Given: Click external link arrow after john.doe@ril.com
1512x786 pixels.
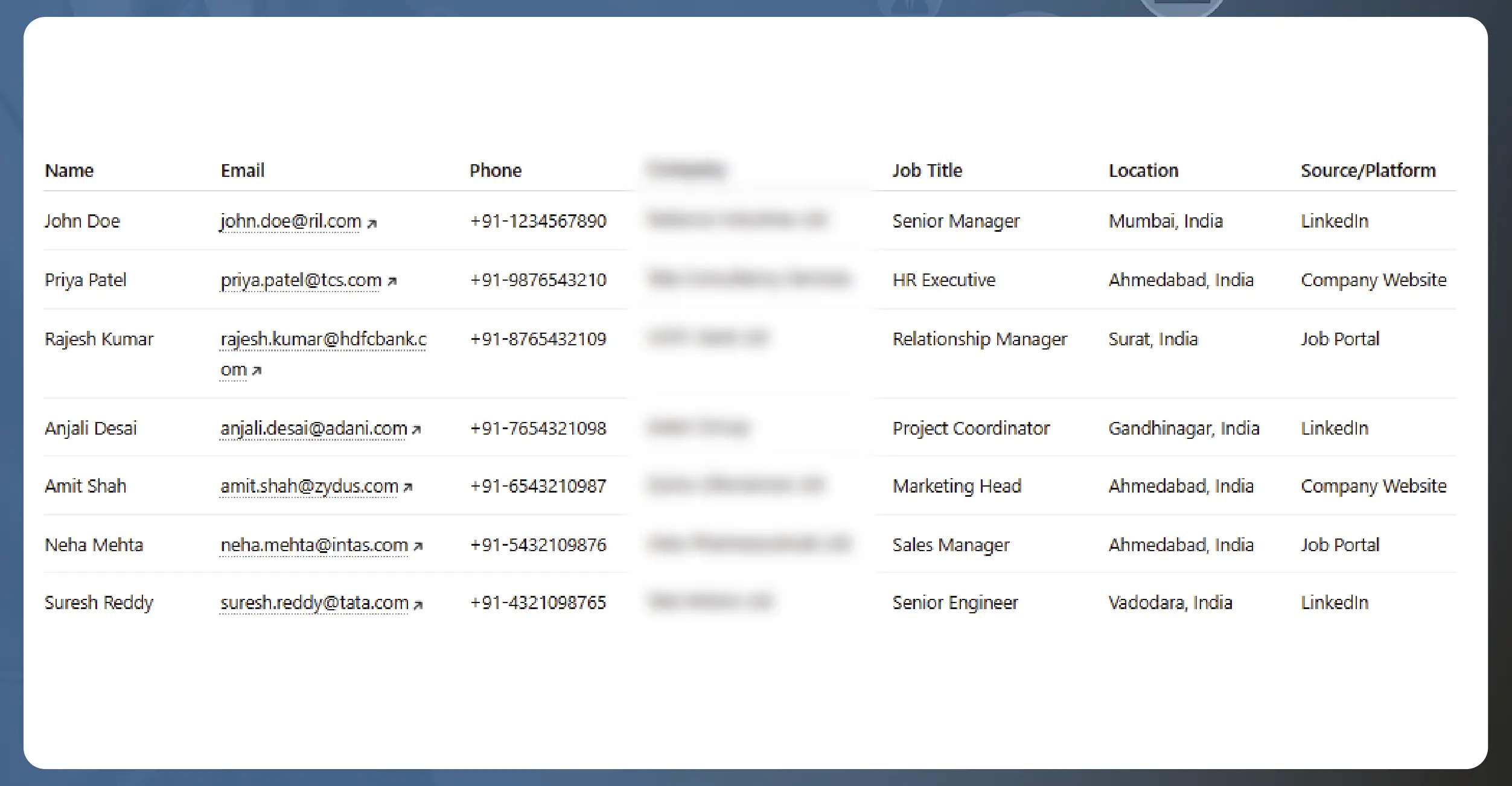Looking at the screenshot, I should point(372,224).
